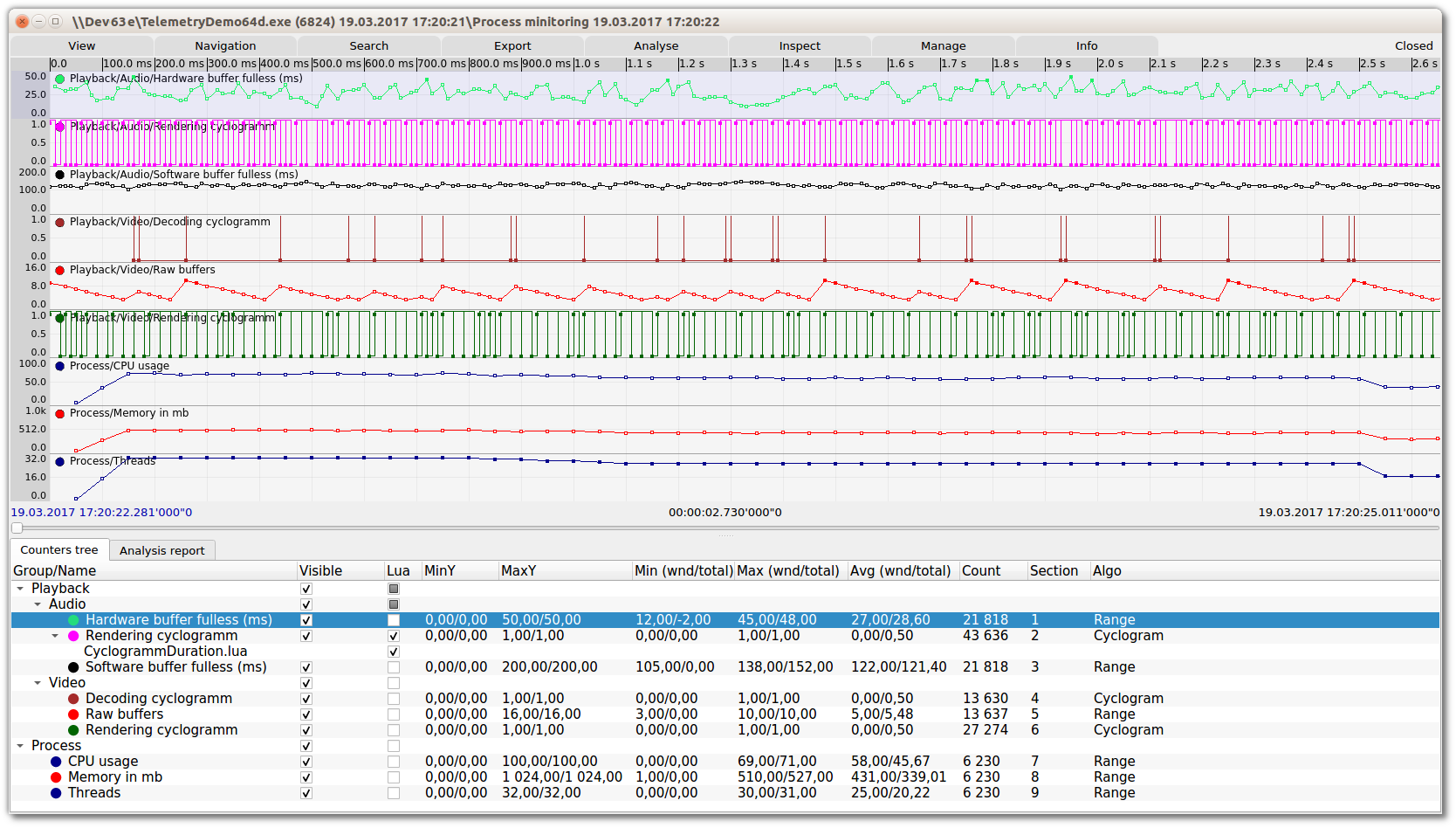Image resolution: width=1456 pixels, height=828 pixels.
Task: Click the Inspect button
Action: coord(800,45)
